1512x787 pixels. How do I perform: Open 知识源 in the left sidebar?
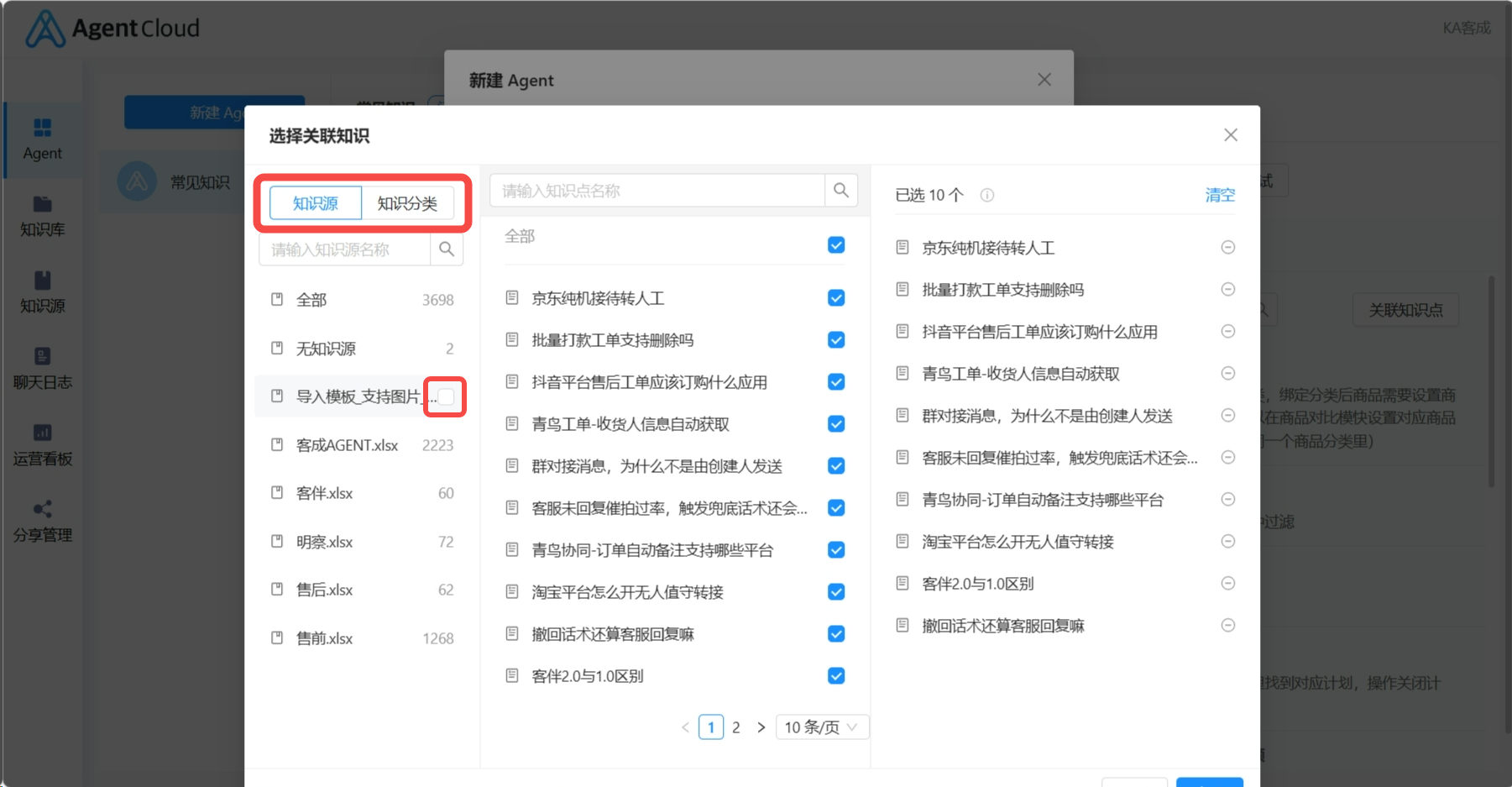[x=42, y=293]
